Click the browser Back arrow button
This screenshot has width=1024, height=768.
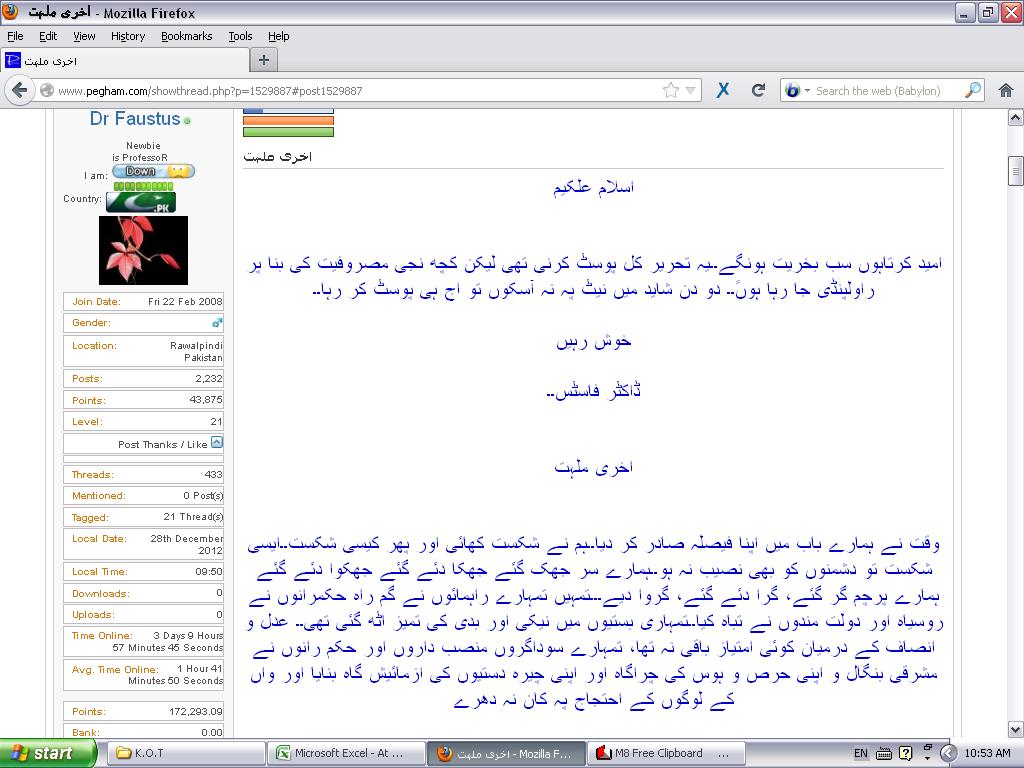click(x=19, y=90)
